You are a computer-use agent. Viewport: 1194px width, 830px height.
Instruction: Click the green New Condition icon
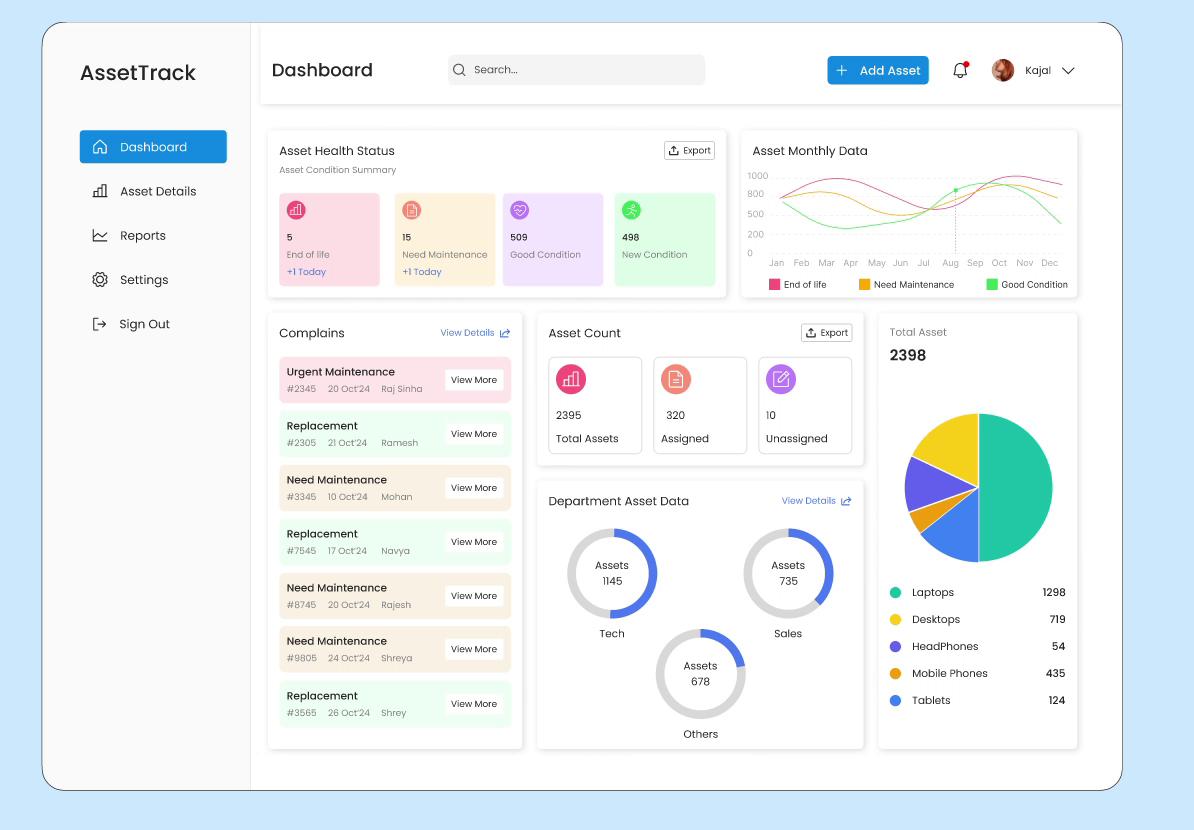631,210
